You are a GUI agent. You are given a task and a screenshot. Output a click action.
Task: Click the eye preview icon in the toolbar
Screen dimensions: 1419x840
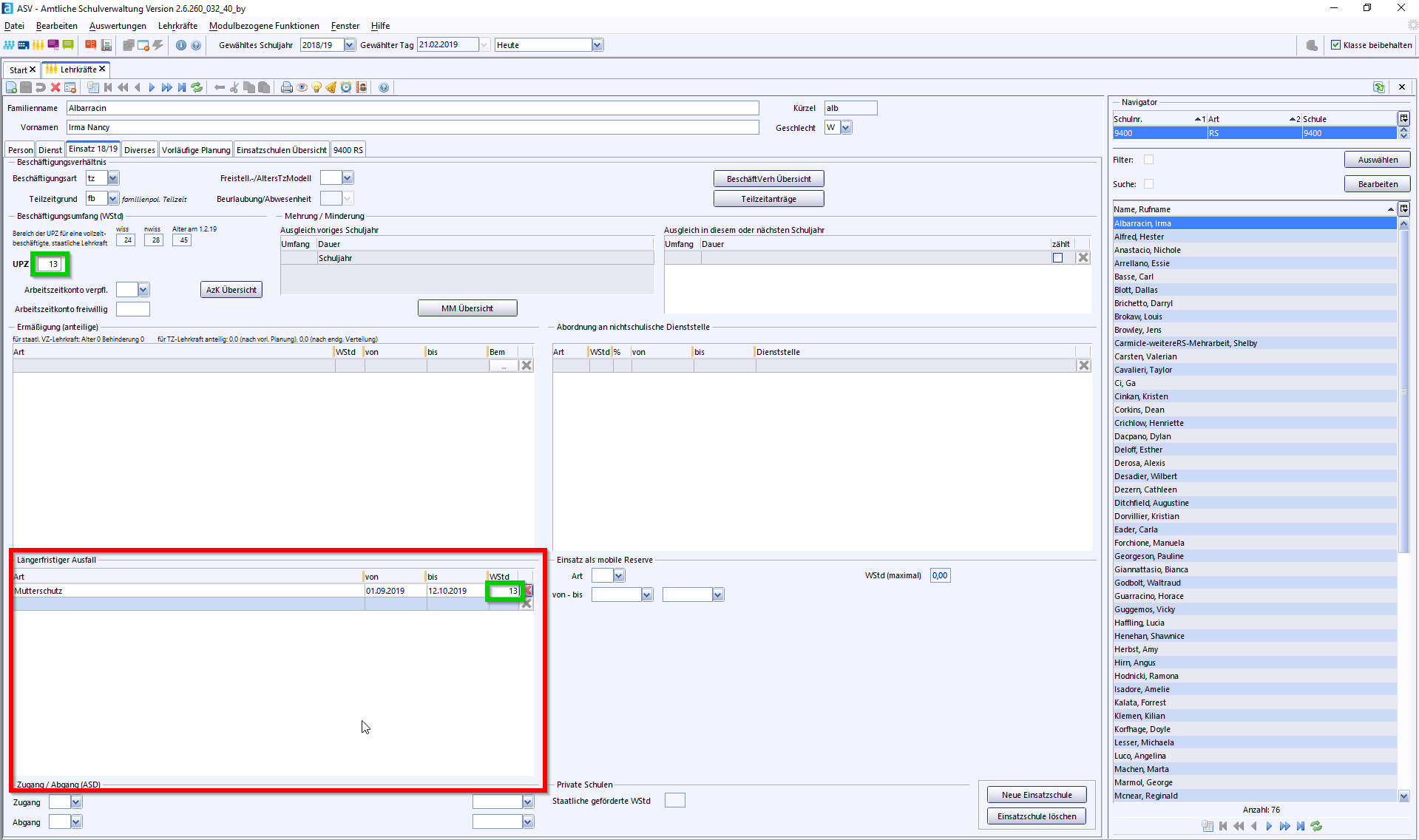click(302, 87)
